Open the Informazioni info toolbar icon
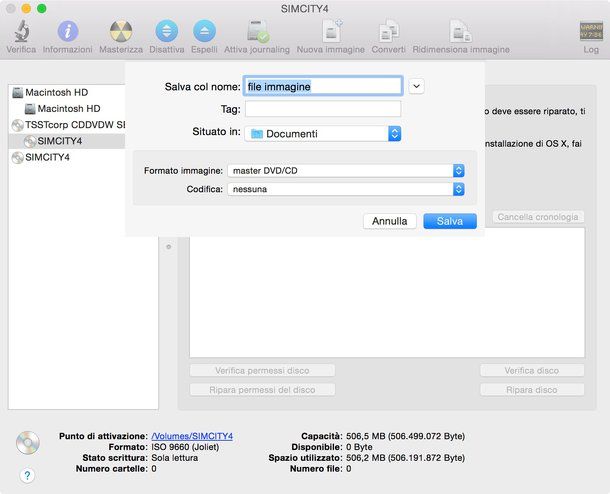Screen dimensions: 610x494 point(68,31)
